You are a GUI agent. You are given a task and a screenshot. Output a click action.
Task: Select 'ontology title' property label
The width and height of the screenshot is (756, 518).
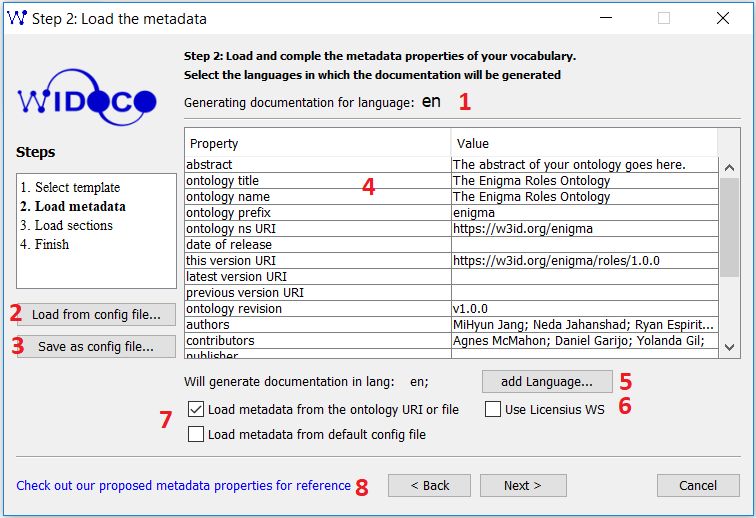pyautogui.click(x=222, y=180)
